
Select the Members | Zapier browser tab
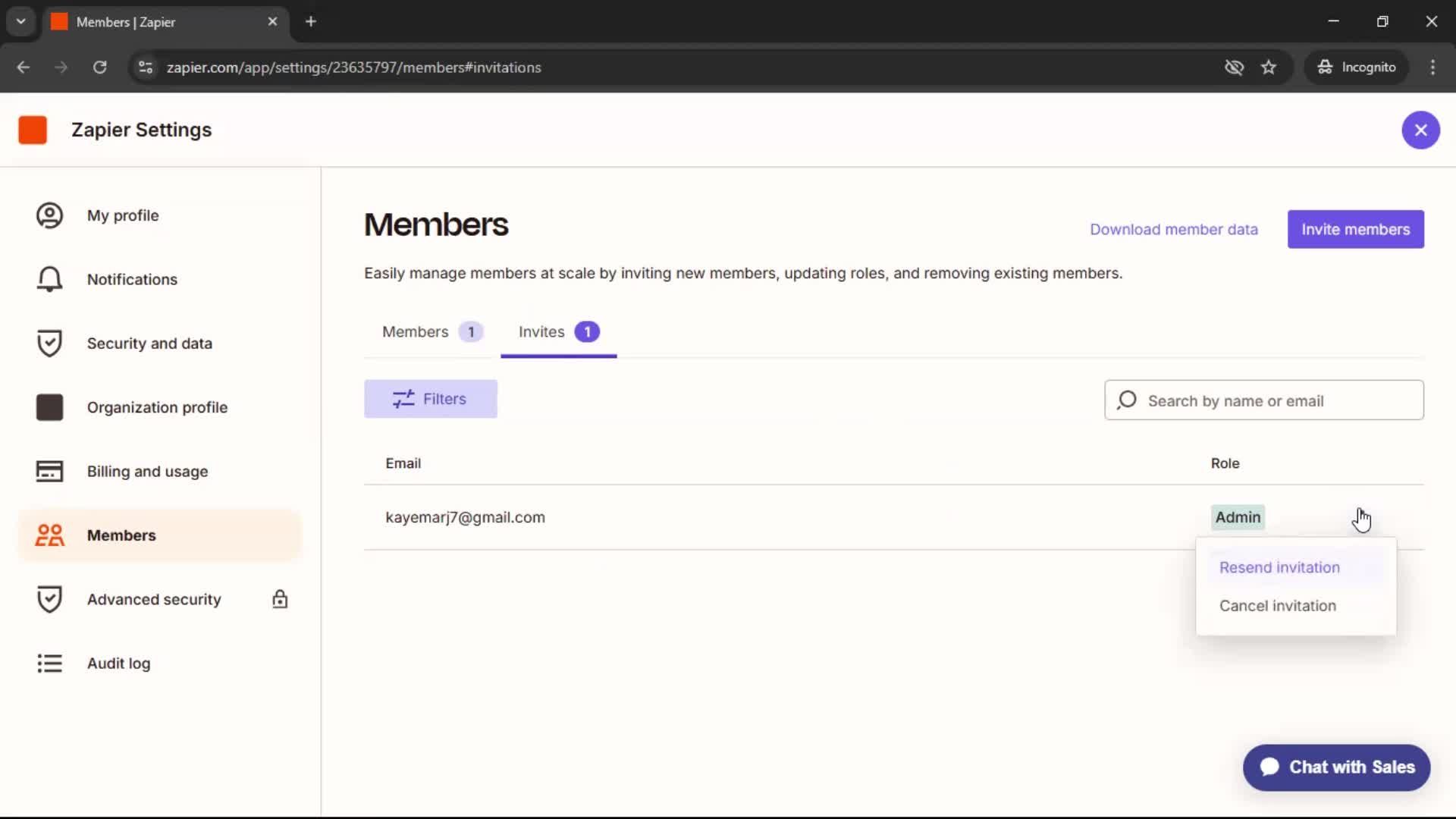pos(165,22)
